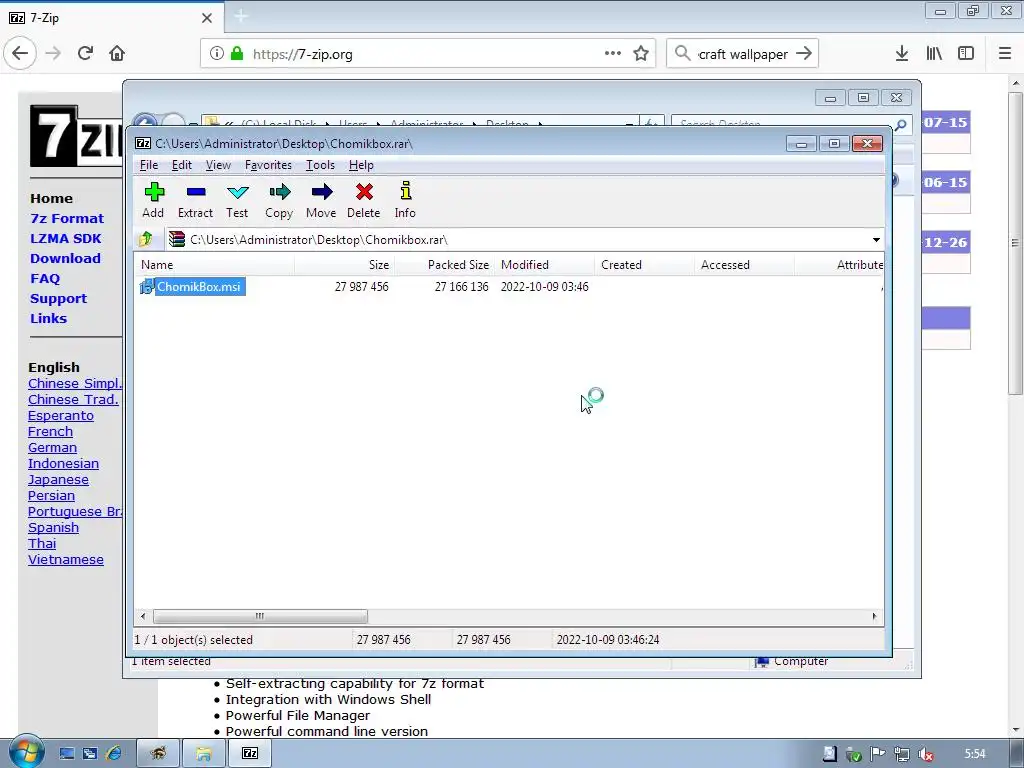1024x768 pixels.
Task: Open a new Firefox tab
Action: point(240,17)
